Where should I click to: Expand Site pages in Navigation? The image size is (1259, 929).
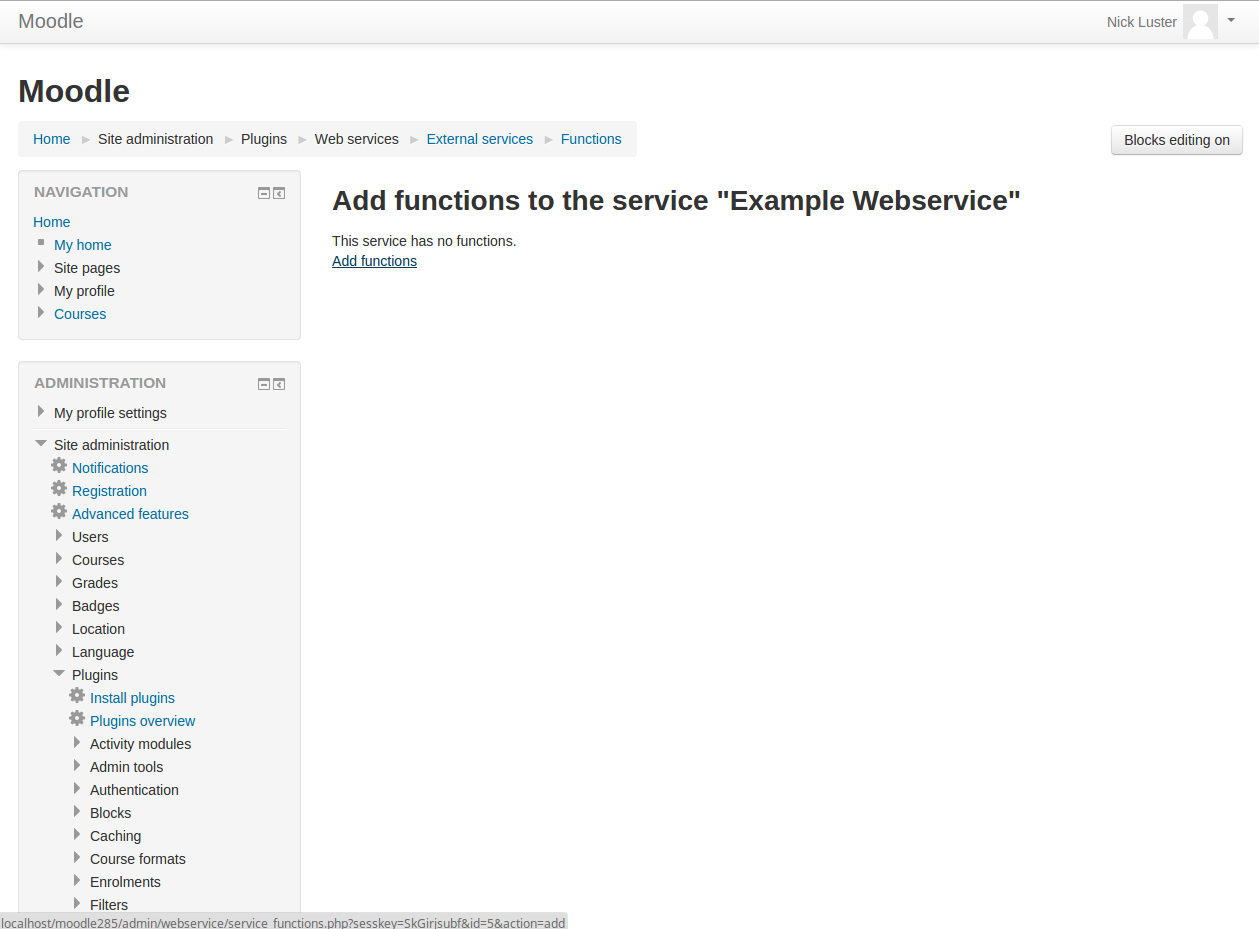tap(41, 267)
